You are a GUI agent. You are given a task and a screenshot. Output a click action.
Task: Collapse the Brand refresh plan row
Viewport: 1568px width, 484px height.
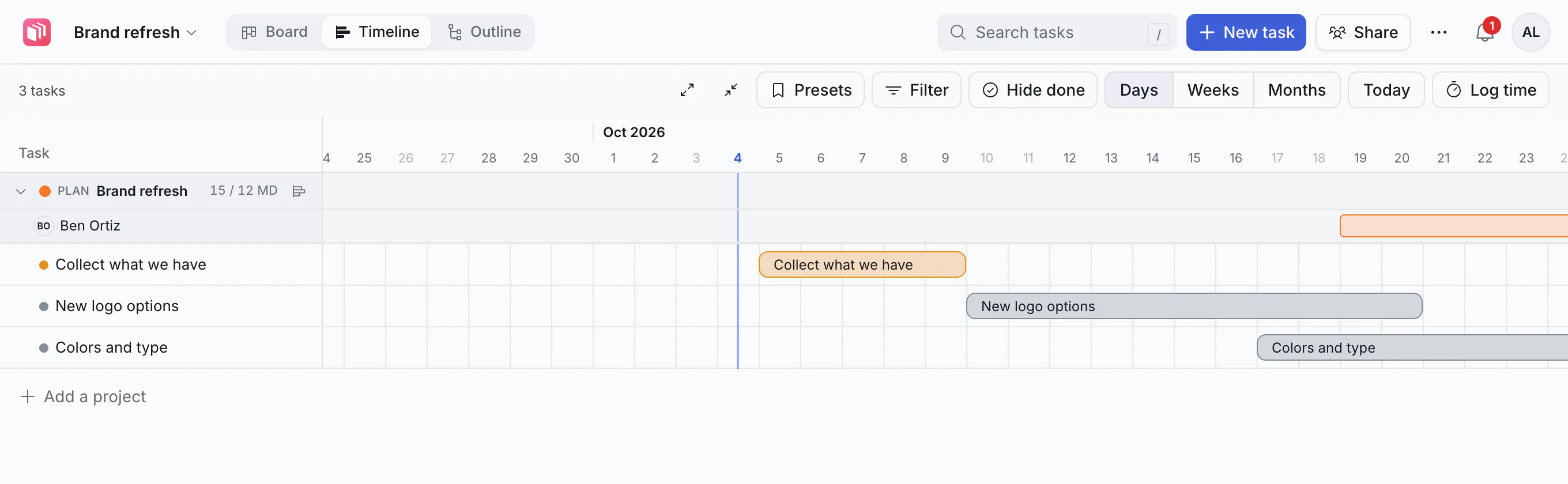point(21,191)
